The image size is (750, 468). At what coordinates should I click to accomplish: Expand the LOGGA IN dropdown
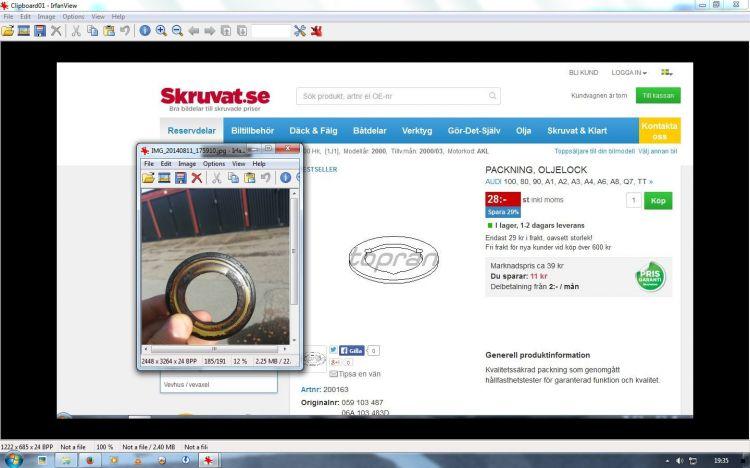point(629,73)
